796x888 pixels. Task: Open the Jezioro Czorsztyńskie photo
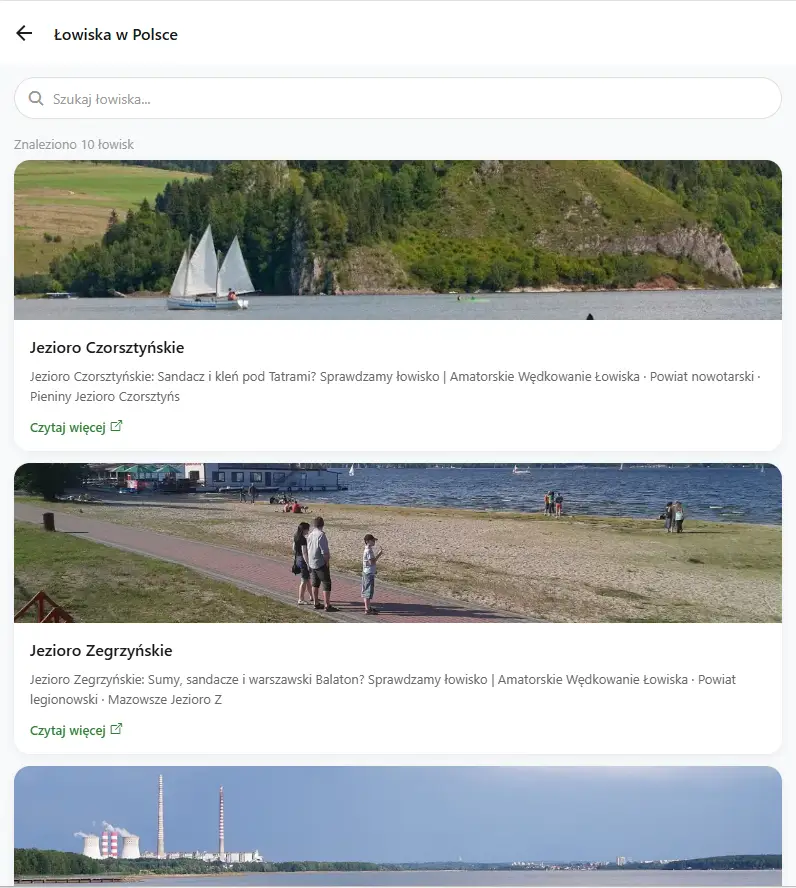point(397,240)
